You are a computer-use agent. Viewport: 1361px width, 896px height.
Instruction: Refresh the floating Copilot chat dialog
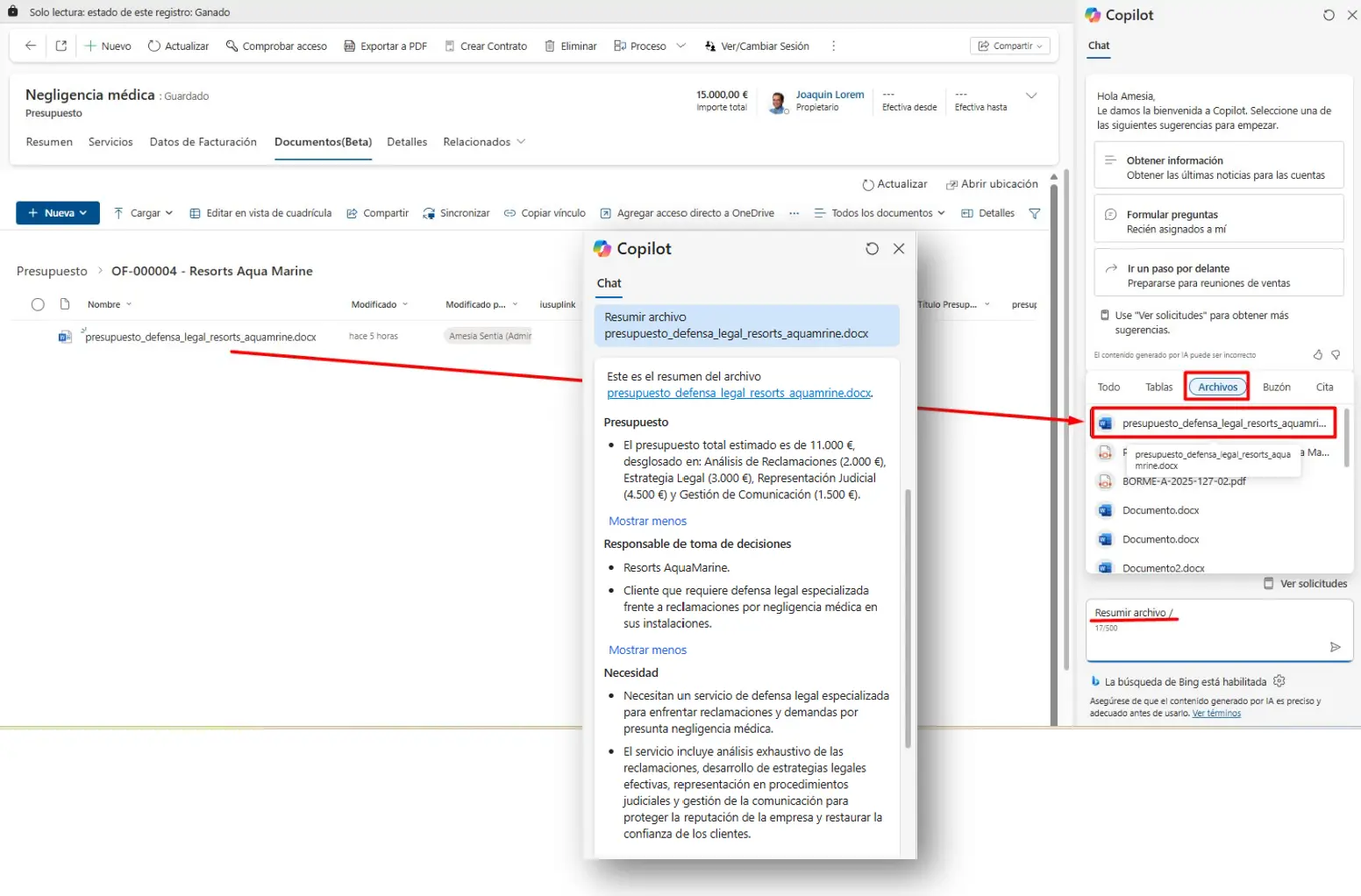pyautogui.click(x=872, y=249)
